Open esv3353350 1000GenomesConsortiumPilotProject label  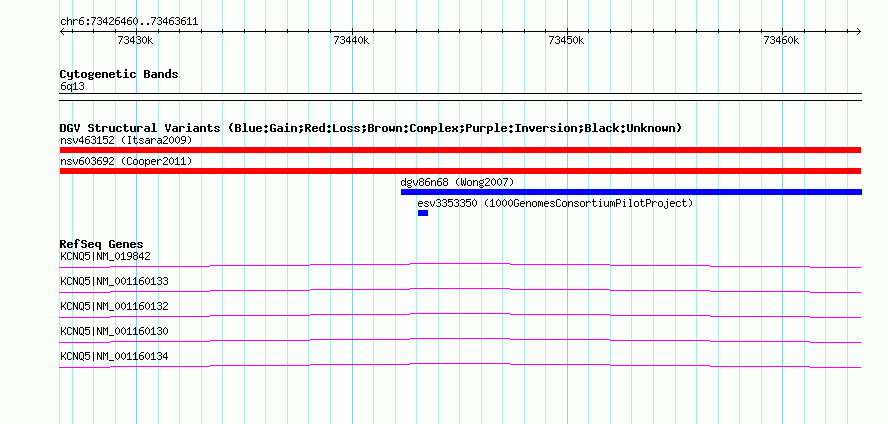pos(555,203)
